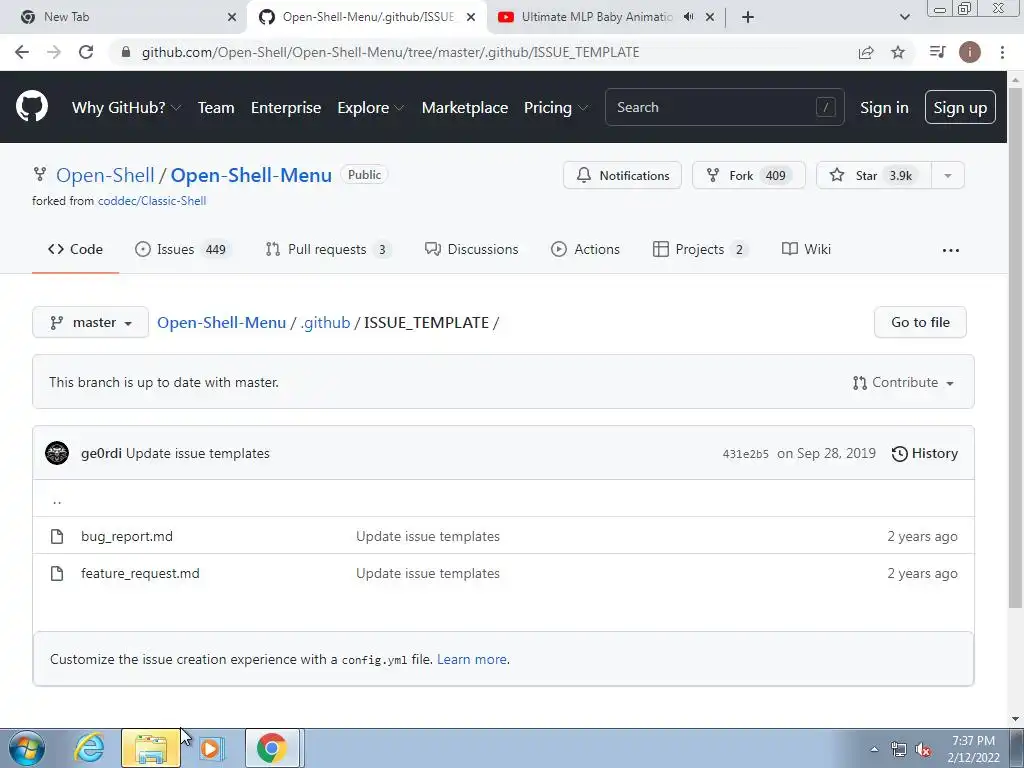This screenshot has height=768, width=1024.
Task: Click the site lock icon in address bar
Action: click(x=127, y=52)
